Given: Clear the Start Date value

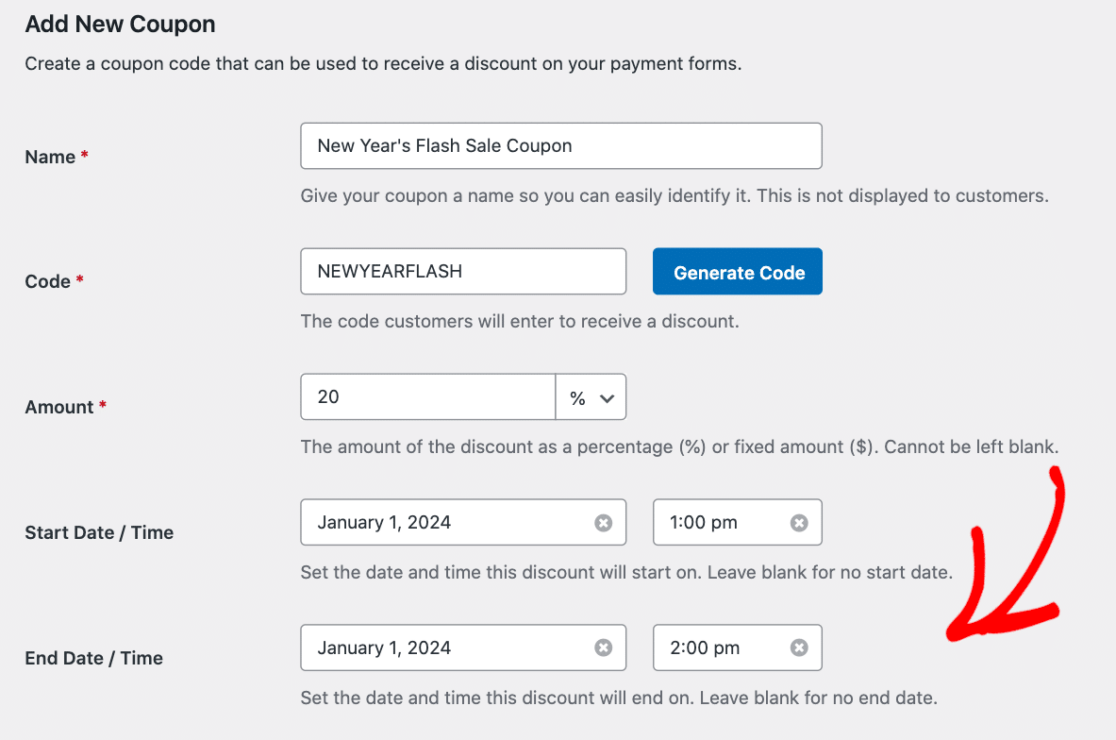Looking at the screenshot, I should point(603,522).
